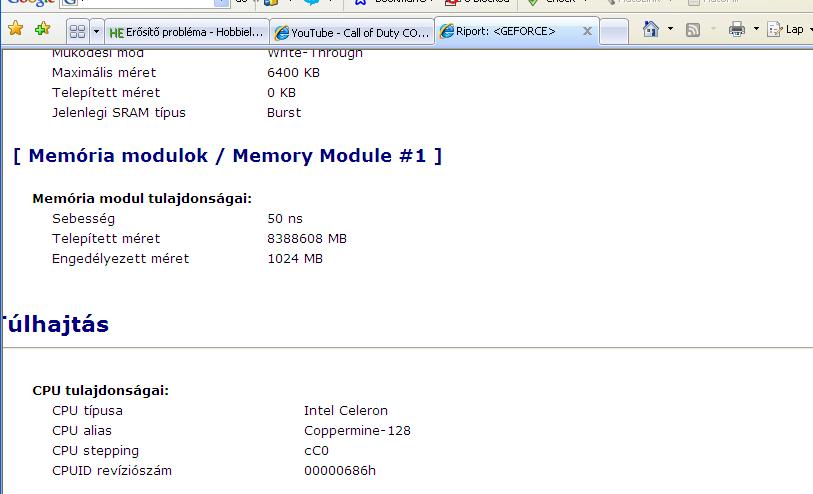Screen dimensions: 813x494
Task: Select the 1024 MB value
Action: click(x=295, y=259)
